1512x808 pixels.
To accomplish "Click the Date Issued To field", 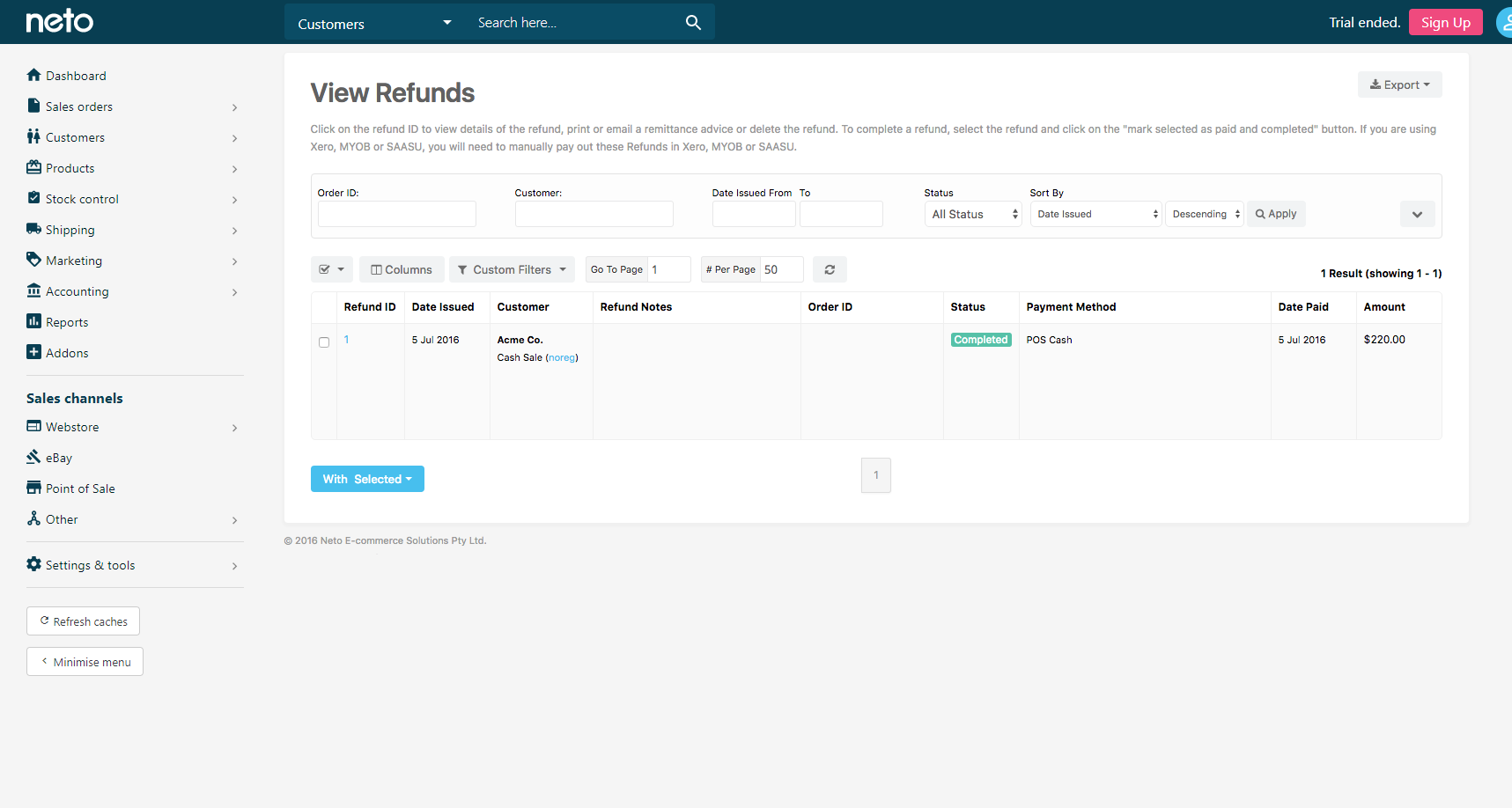I will tap(841, 214).
